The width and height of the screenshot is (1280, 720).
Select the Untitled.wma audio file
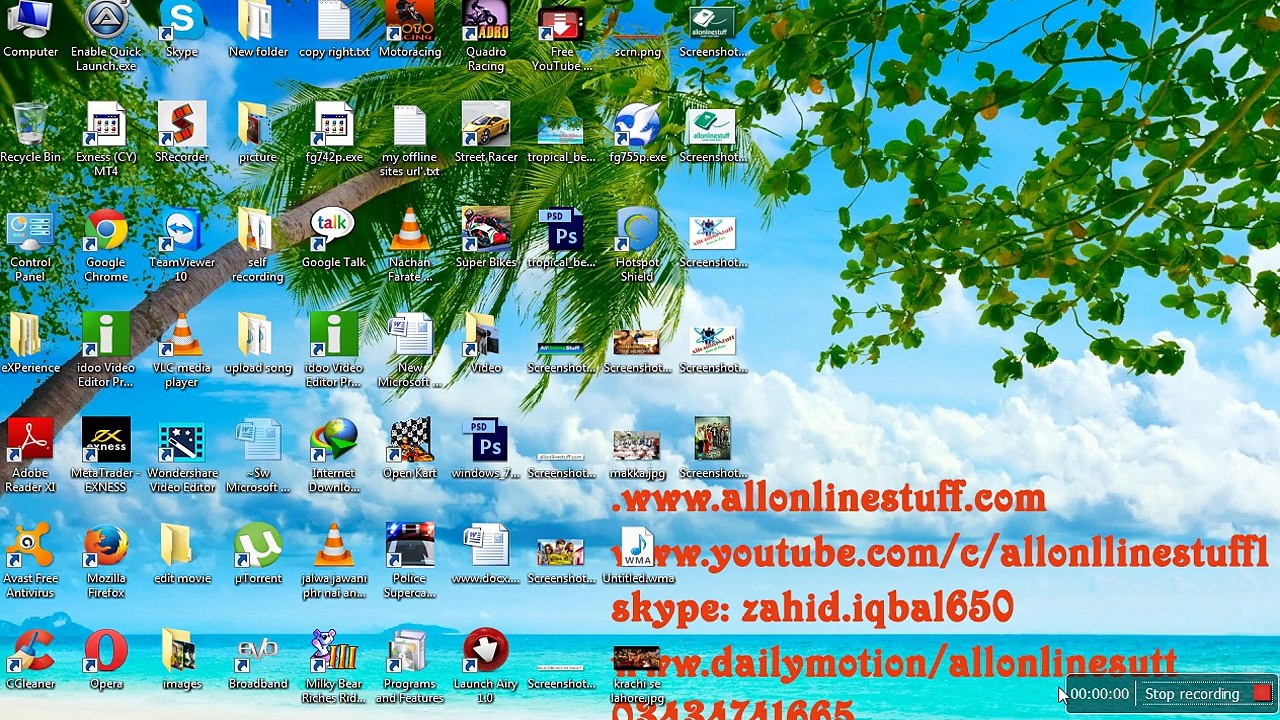pyautogui.click(x=637, y=555)
